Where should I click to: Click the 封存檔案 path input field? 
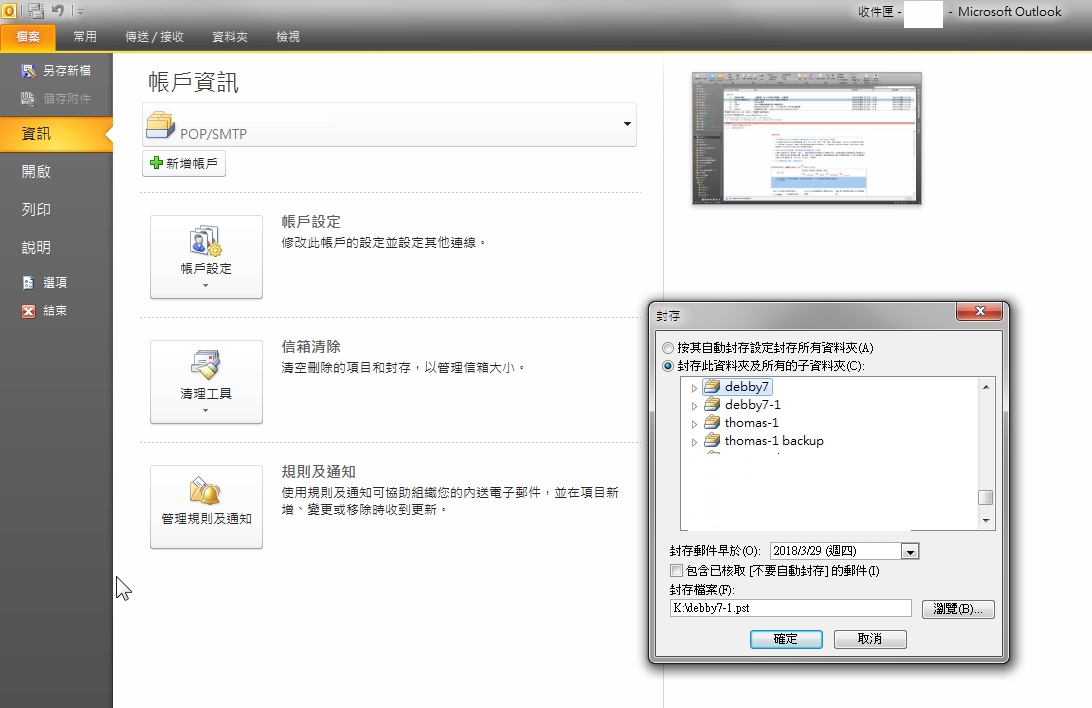[x=790, y=608]
